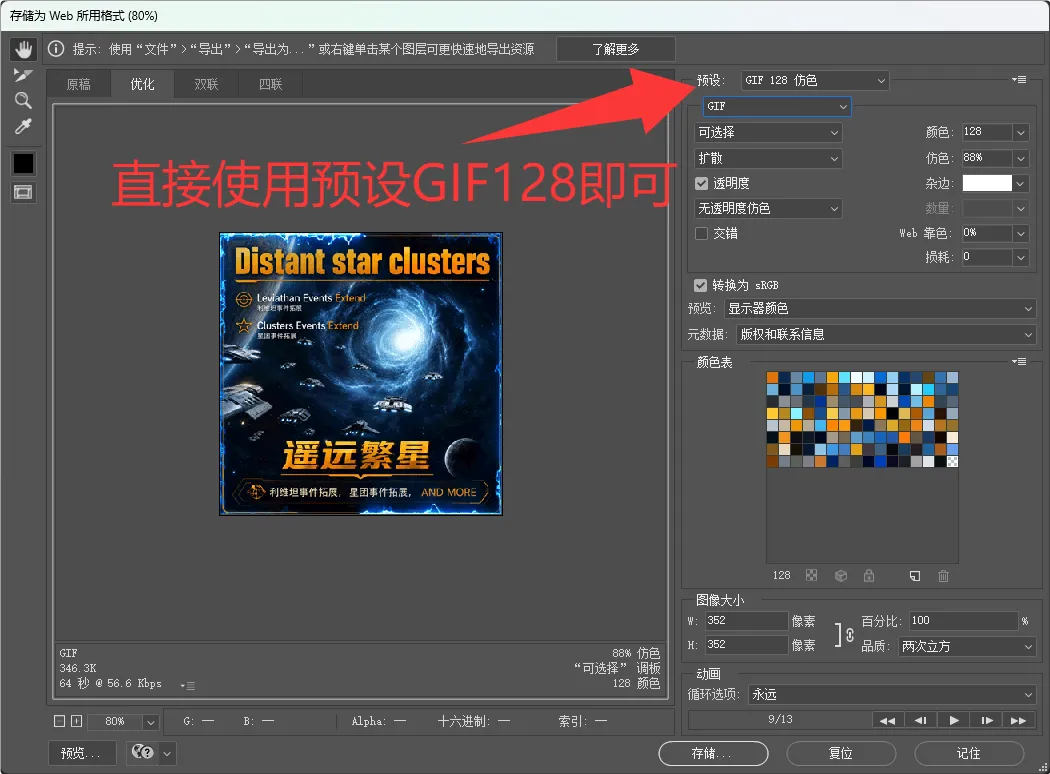Click the 了解更多 button
This screenshot has height=774, width=1050.
click(x=615, y=49)
